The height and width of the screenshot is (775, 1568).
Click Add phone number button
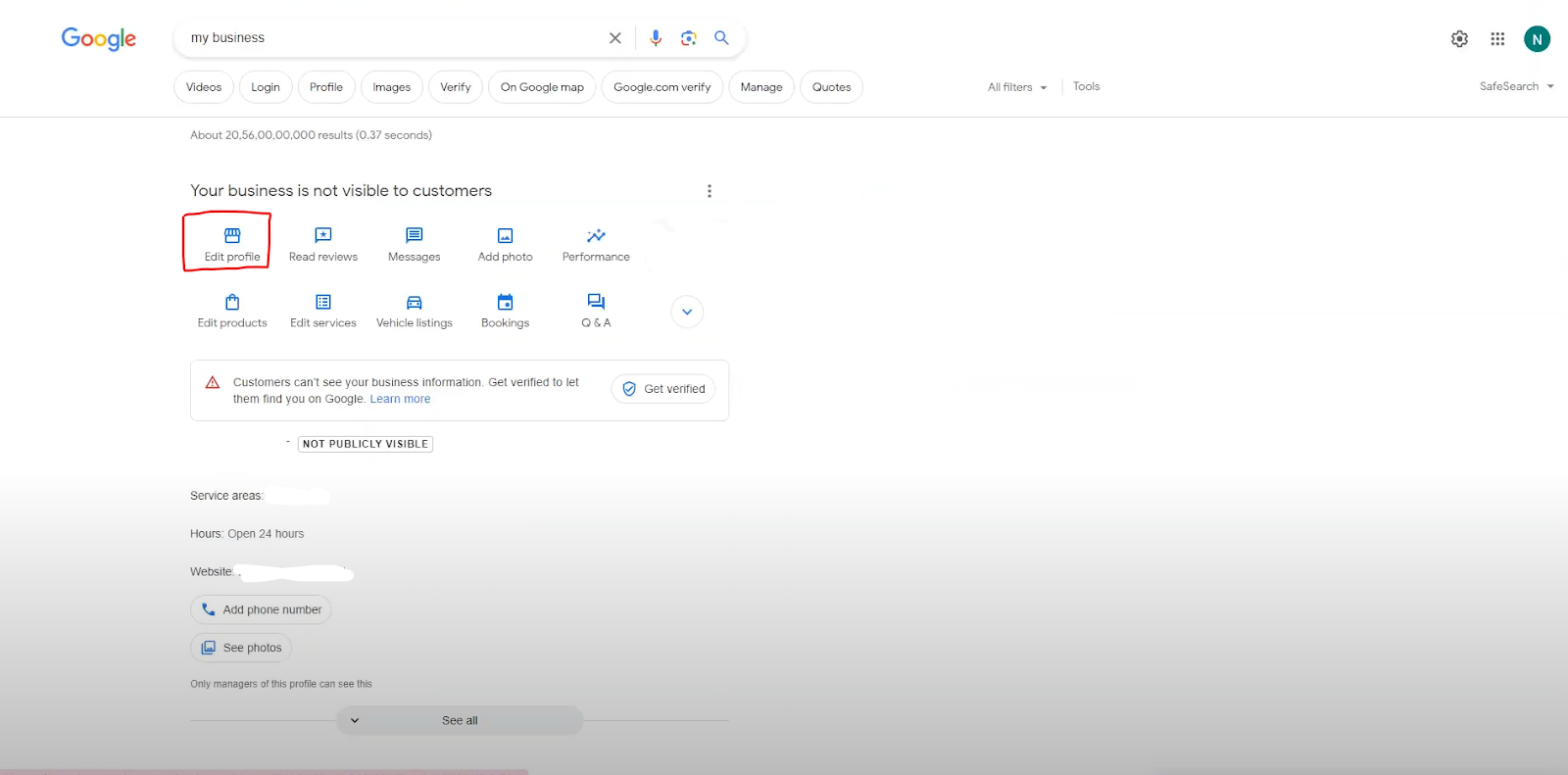click(x=261, y=609)
